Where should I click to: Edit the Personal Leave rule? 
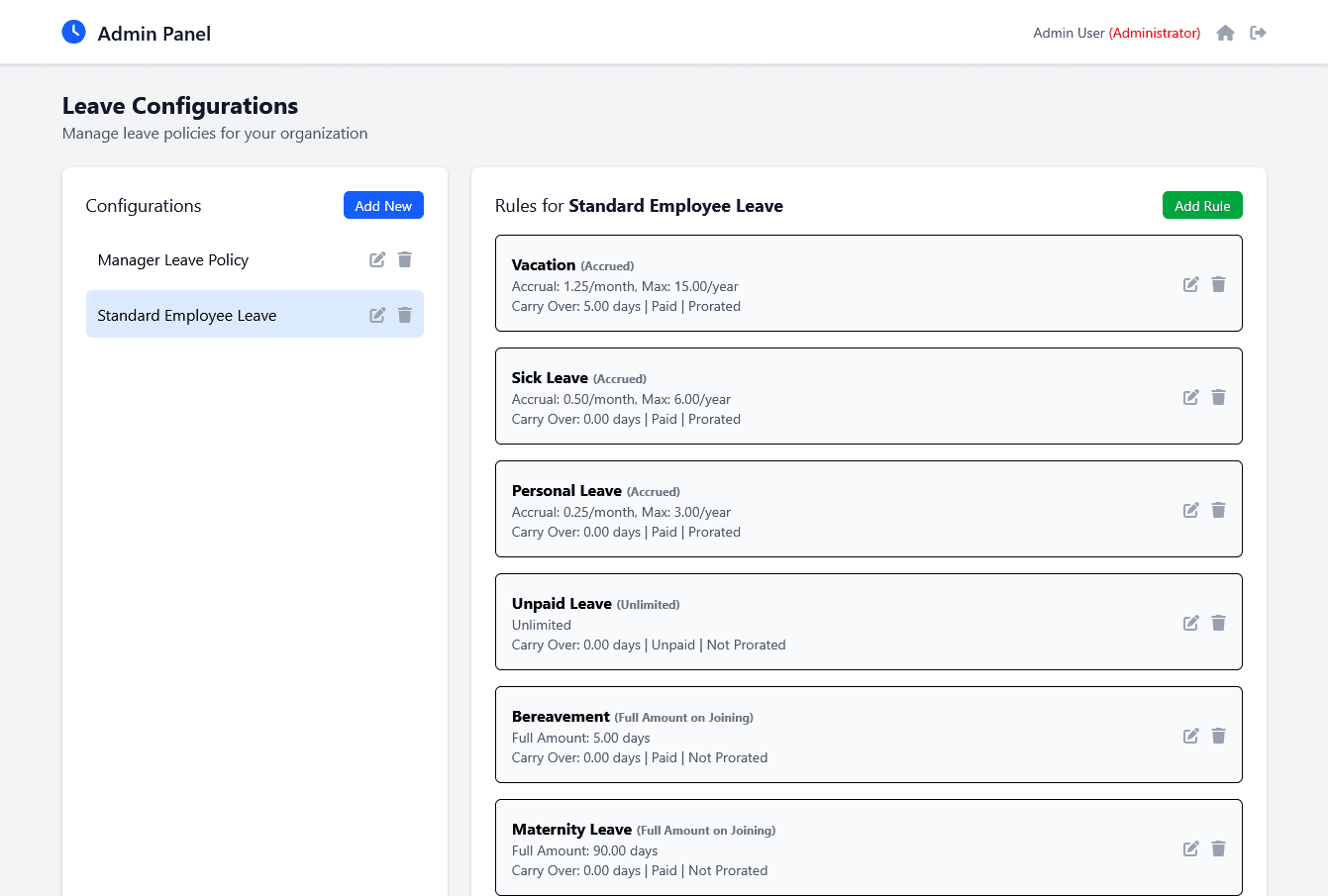[1191, 509]
